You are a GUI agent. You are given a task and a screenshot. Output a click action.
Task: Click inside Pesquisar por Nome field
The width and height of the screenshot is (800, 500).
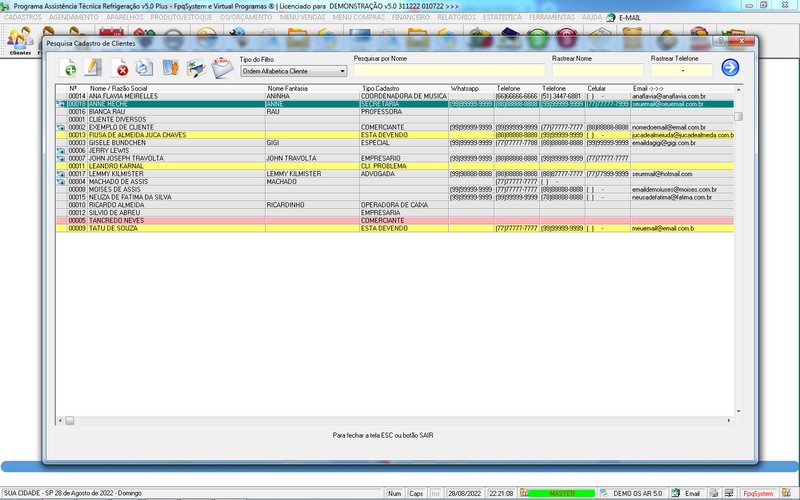click(448, 71)
